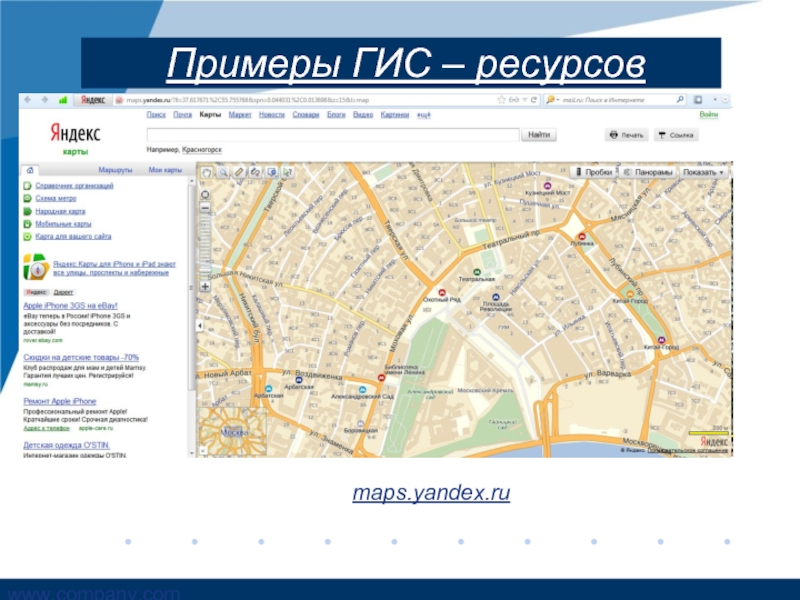Open Карта для вашего сайта link
Viewport: 800px width, 600px height.
73,237
